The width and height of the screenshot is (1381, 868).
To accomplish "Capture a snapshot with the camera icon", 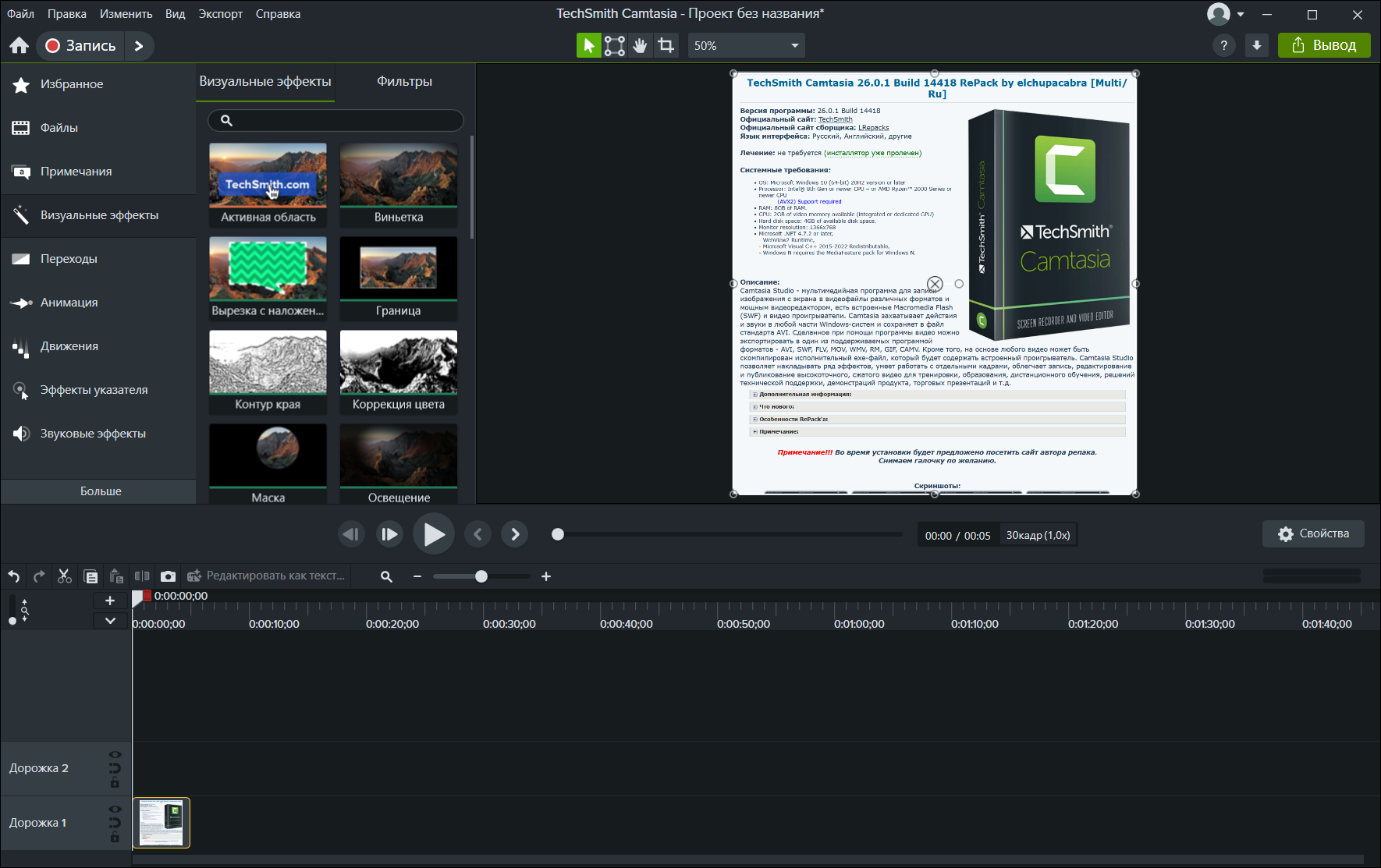I will (x=168, y=577).
